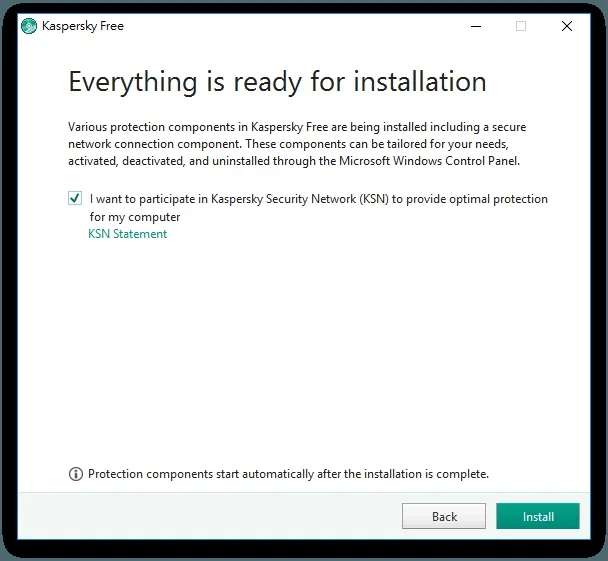The width and height of the screenshot is (608, 561).
Task: Click the info icon beside protection note
Action: click(x=76, y=474)
